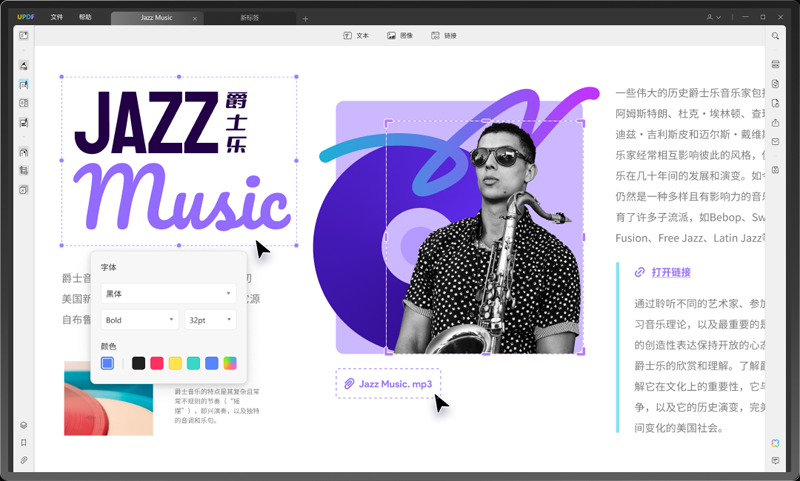Pick the yellow color swatch
Viewport: 800px width, 481px height.
(175, 363)
